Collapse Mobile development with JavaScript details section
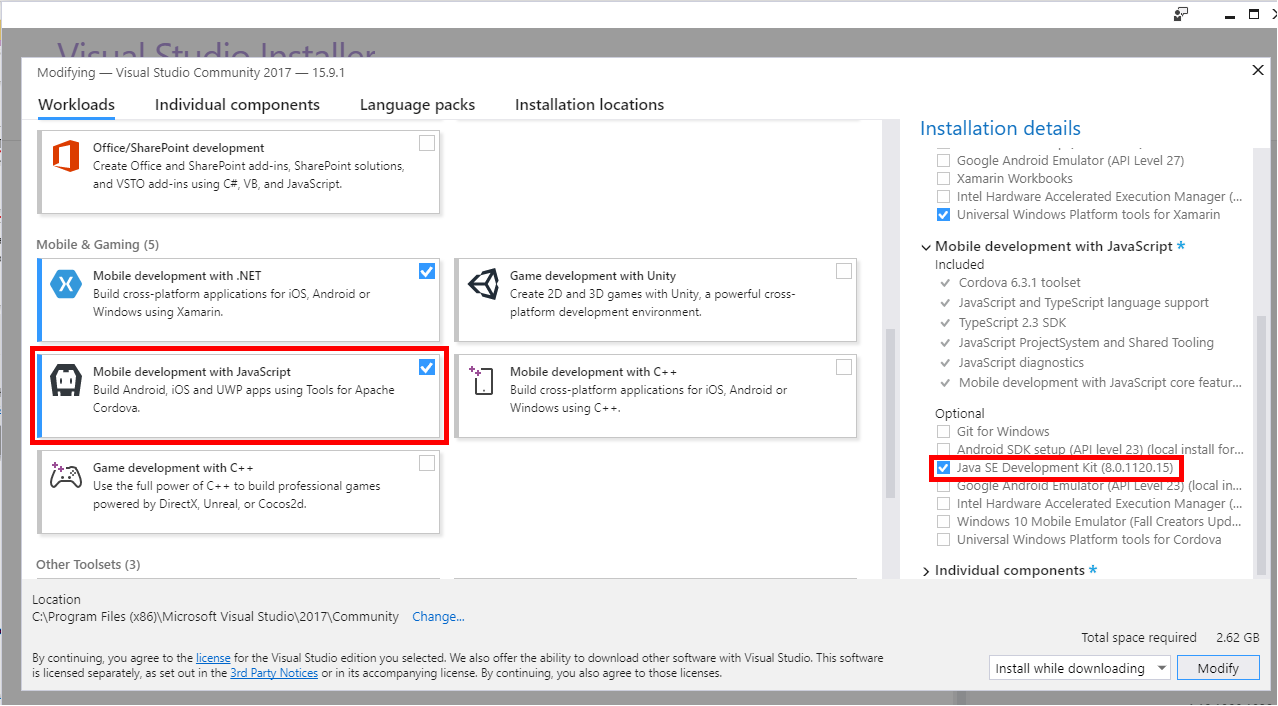The width and height of the screenshot is (1278, 706). 926,247
